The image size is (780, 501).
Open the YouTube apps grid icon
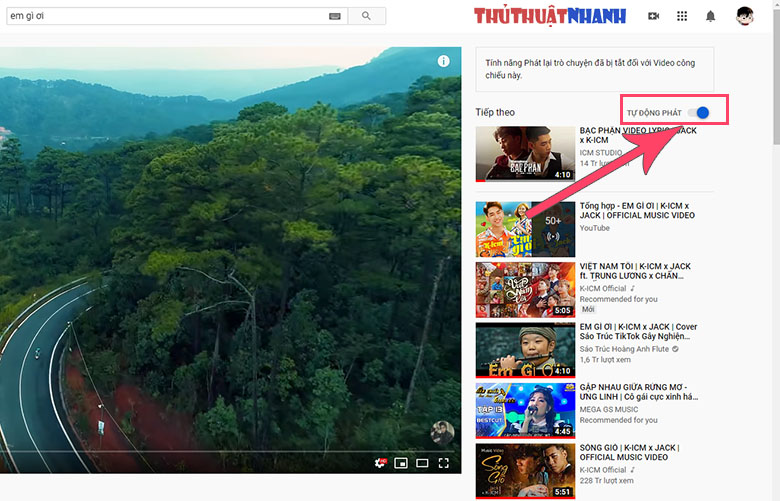682,16
